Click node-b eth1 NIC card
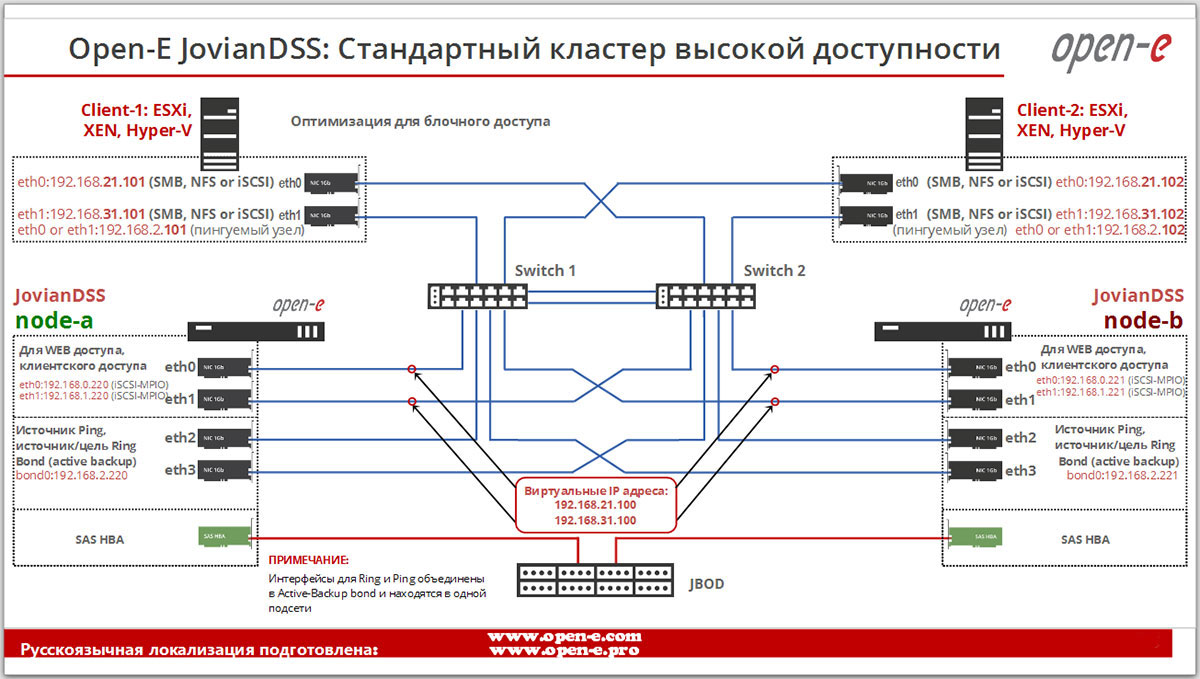This screenshot has width=1200, height=679. click(976, 401)
